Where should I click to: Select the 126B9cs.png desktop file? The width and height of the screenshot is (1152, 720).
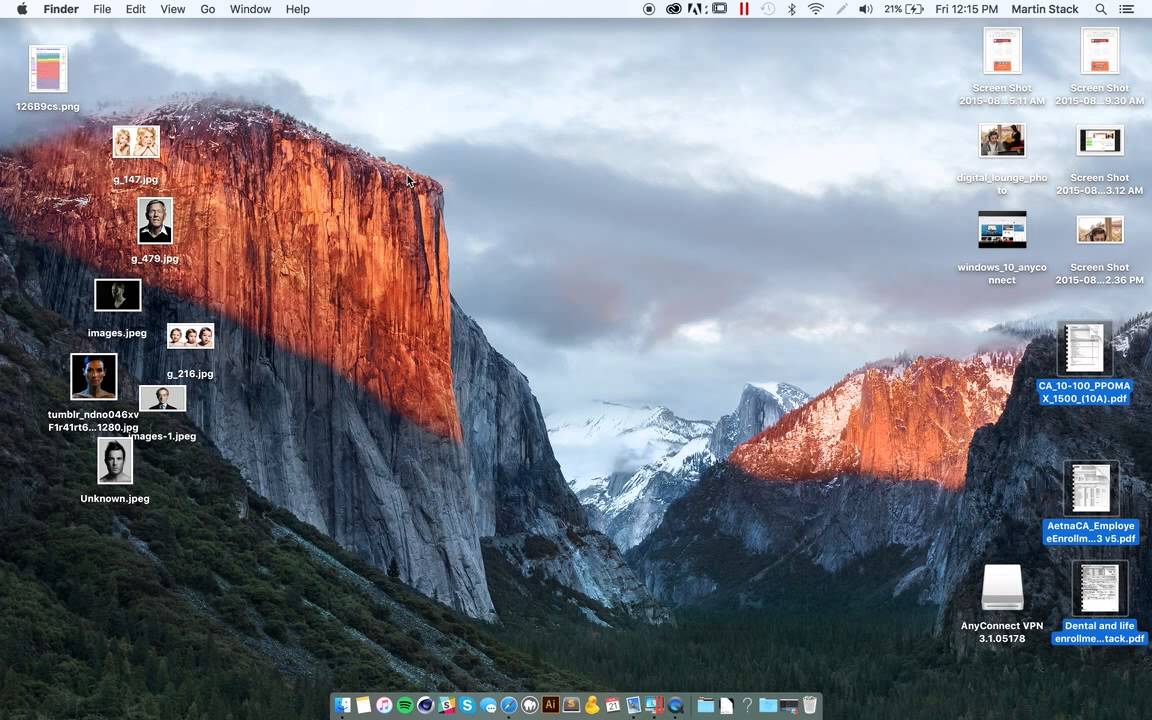pos(48,69)
